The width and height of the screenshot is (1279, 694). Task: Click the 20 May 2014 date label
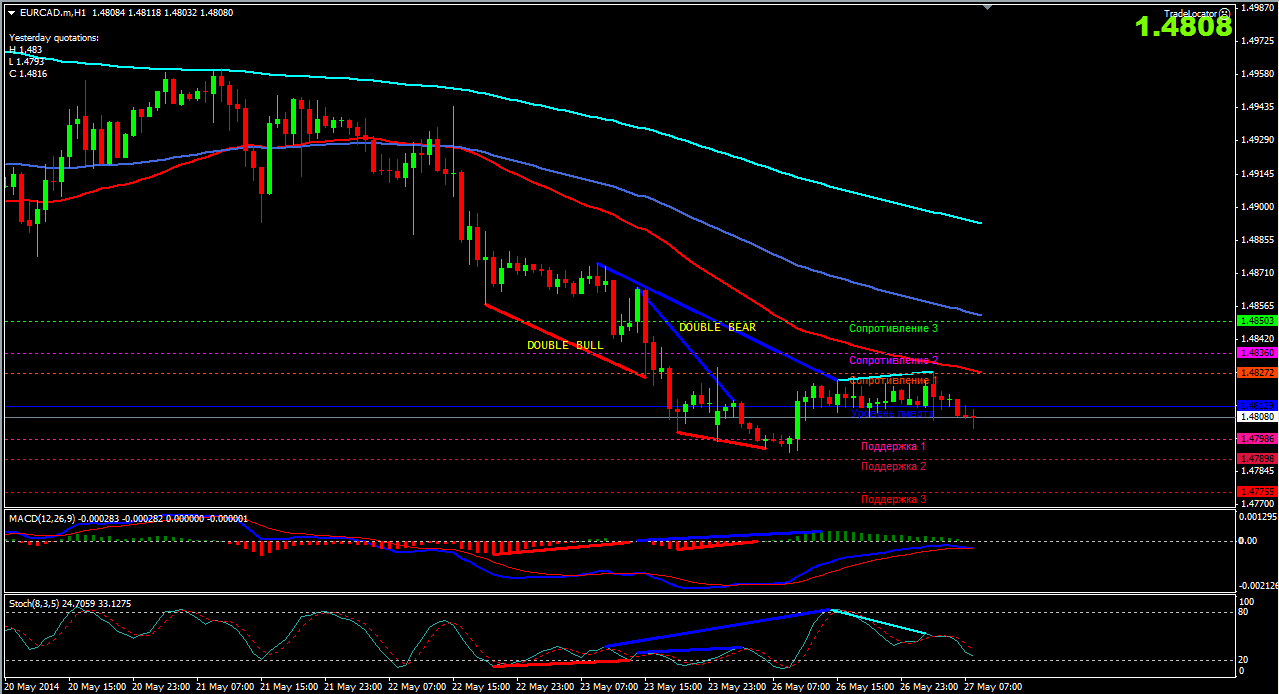[33, 687]
